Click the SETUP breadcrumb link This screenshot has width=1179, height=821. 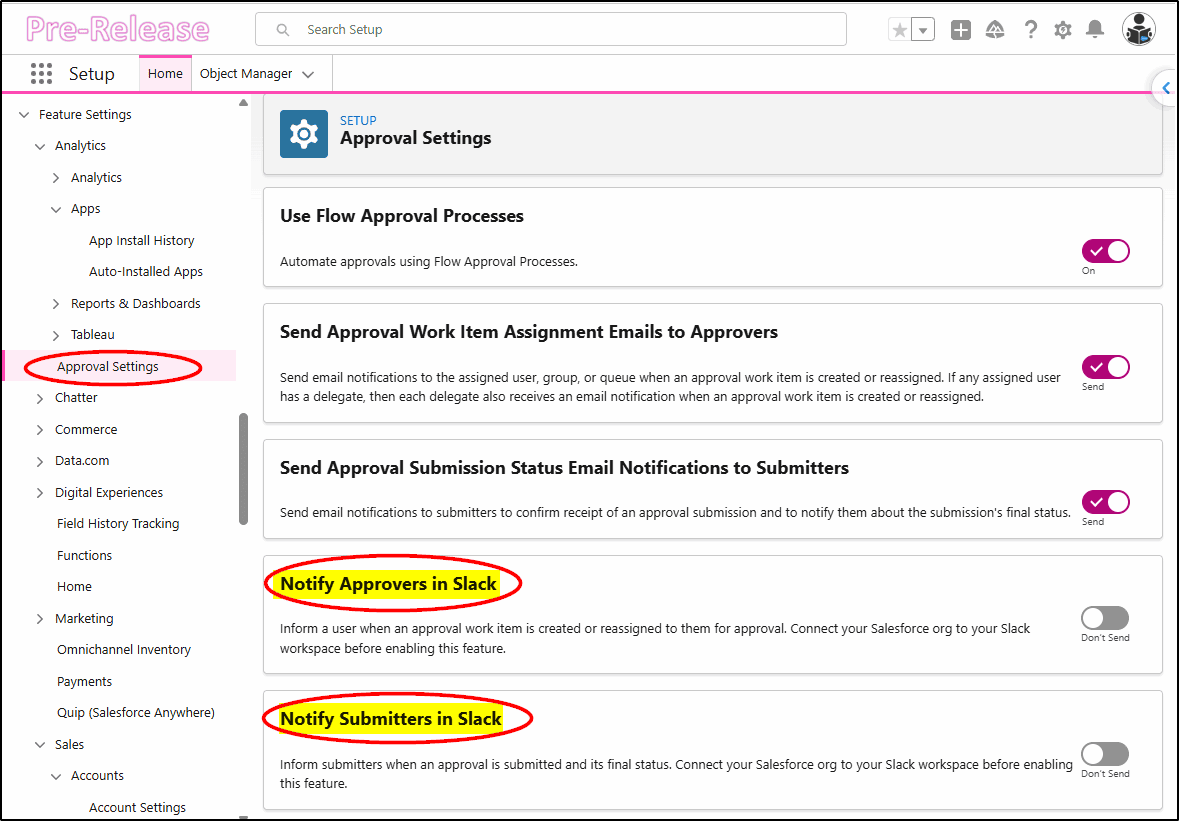point(358,120)
